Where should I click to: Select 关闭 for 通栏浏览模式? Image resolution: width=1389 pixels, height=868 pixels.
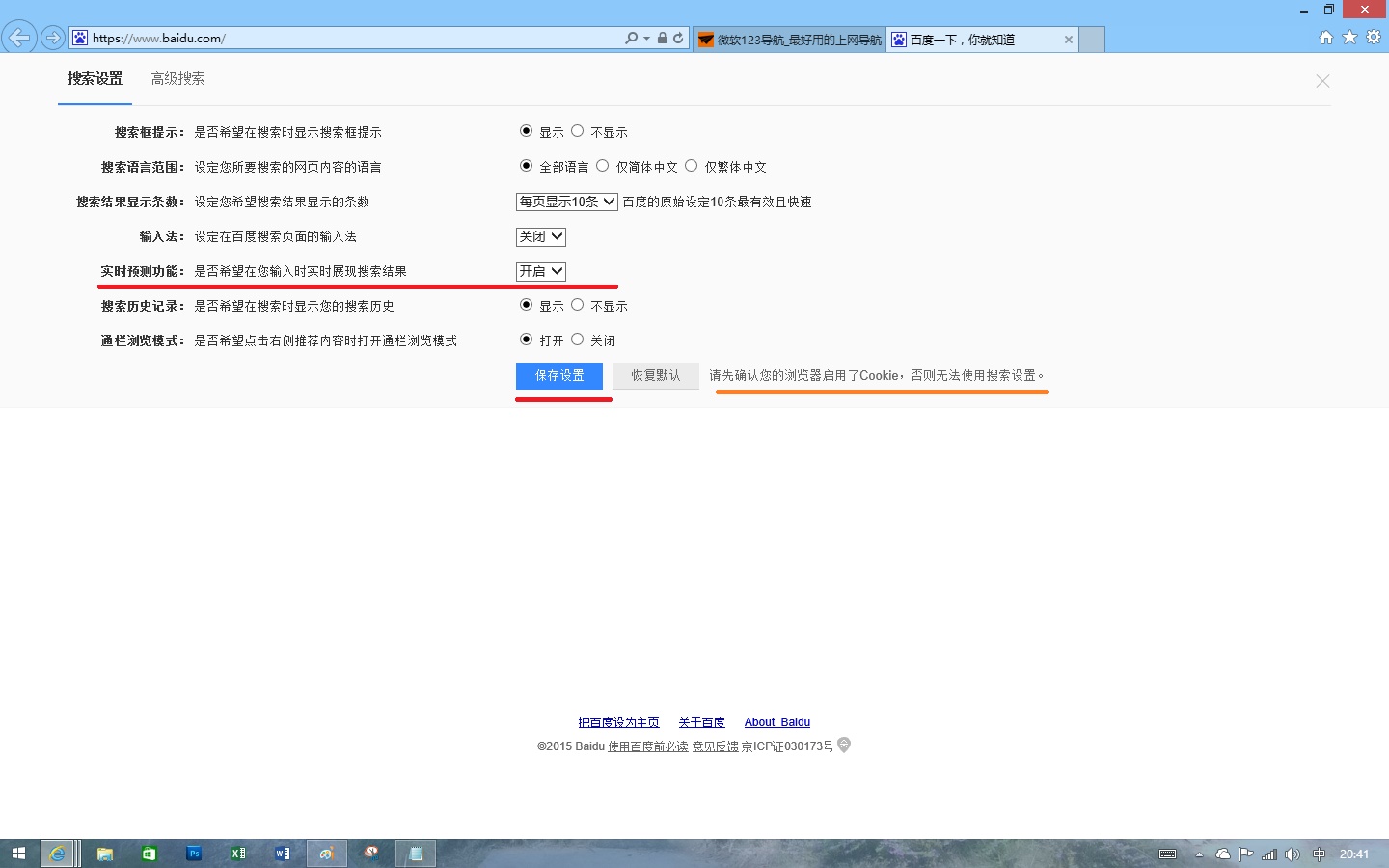tap(577, 339)
